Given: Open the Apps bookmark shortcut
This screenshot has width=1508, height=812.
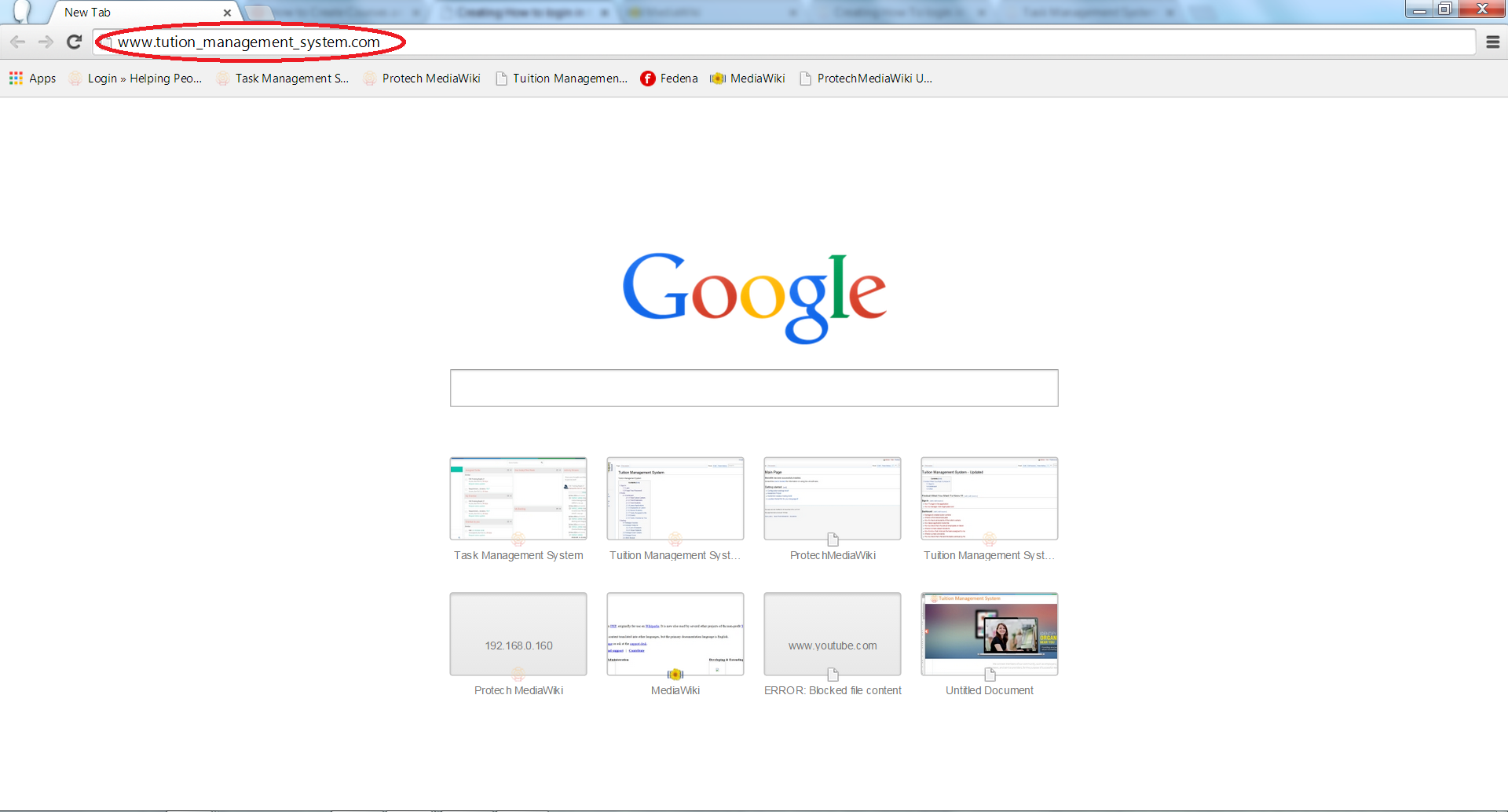Looking at the screenshot, I should [33, 79].
